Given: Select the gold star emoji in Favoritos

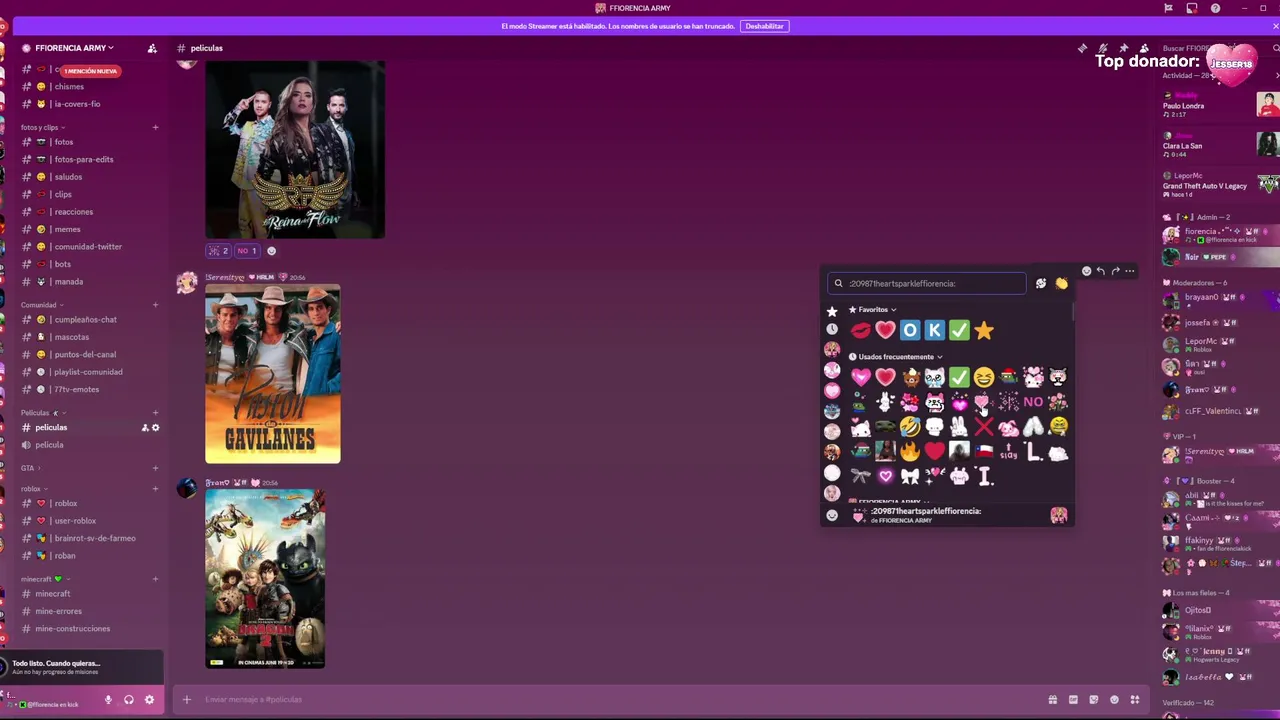Looking at the screenshot, I should pyautogui.click(x=983, y=330).
